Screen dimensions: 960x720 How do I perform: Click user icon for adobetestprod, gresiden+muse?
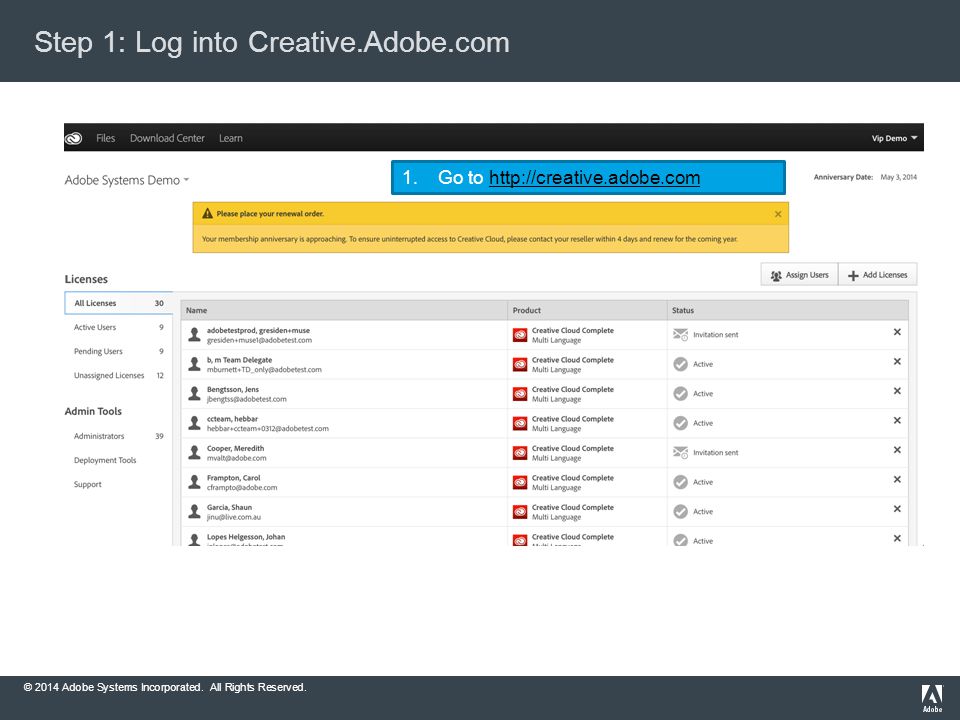click(x=194, y=334)
